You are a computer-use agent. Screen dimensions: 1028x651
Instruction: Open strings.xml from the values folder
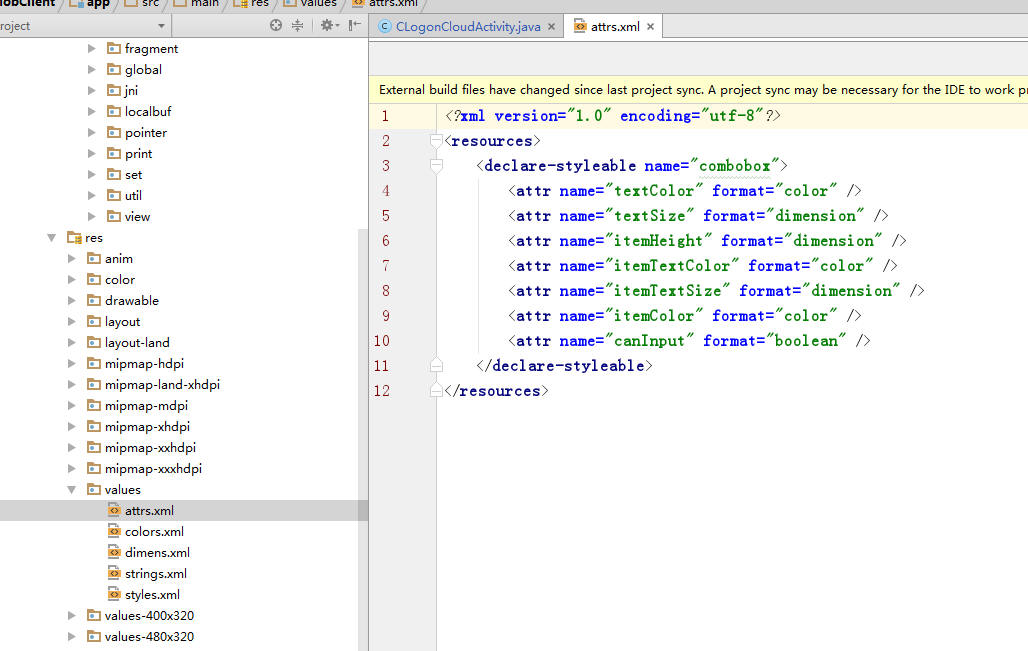pyautogui.click(x=155, y=573)
